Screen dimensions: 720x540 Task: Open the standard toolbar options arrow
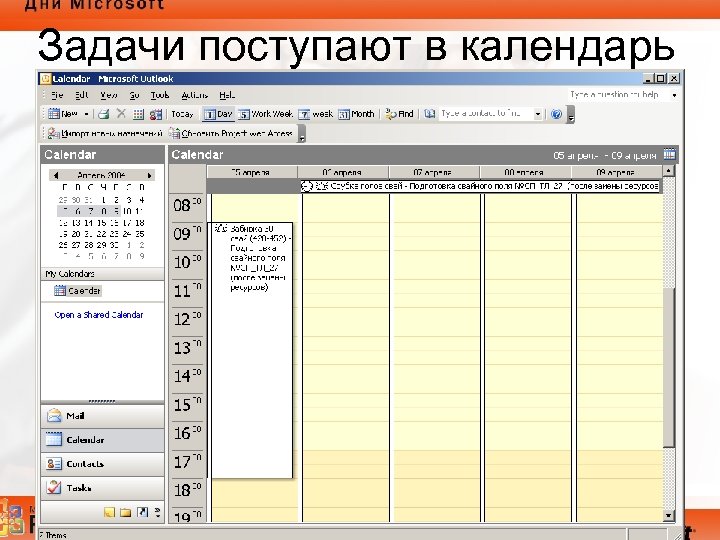click(571, 115)
